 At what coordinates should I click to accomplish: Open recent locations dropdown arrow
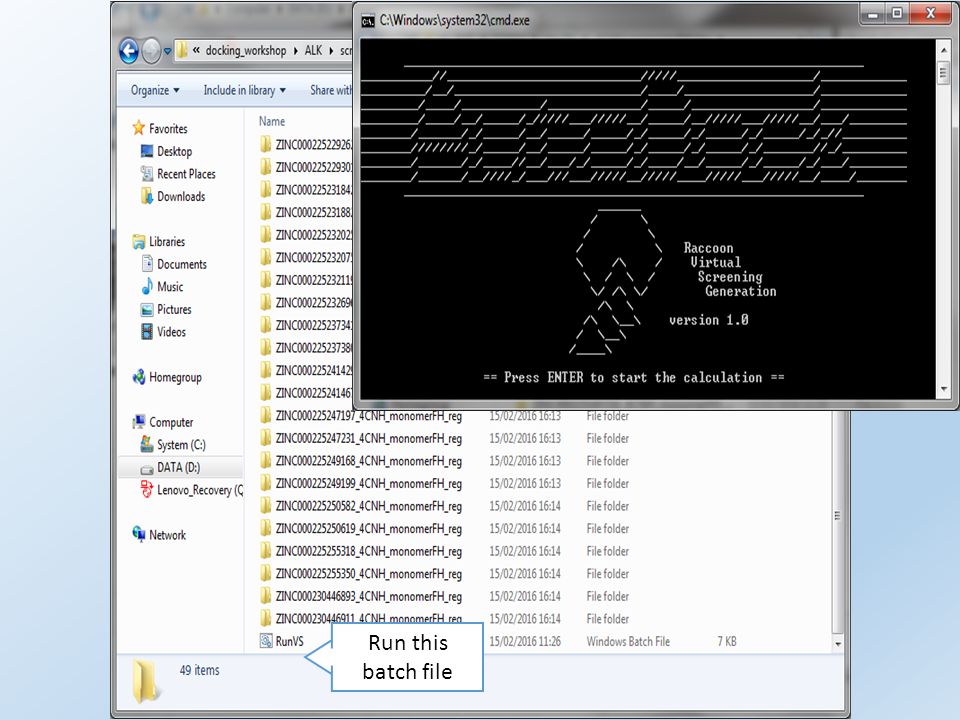pyautogui.click(x=167, y=51)
